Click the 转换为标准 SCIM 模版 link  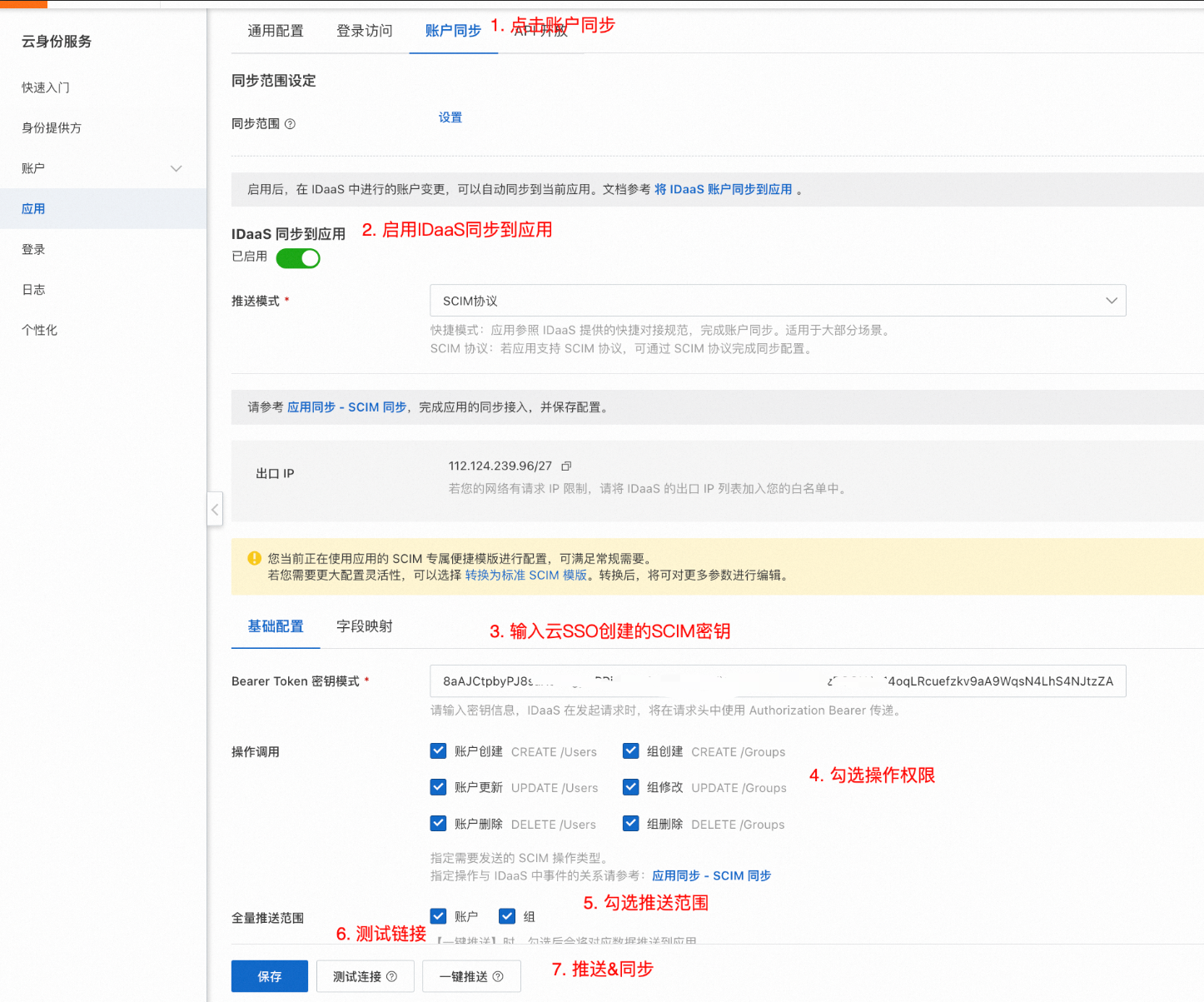pyautogui.click(x=526, y=575)
